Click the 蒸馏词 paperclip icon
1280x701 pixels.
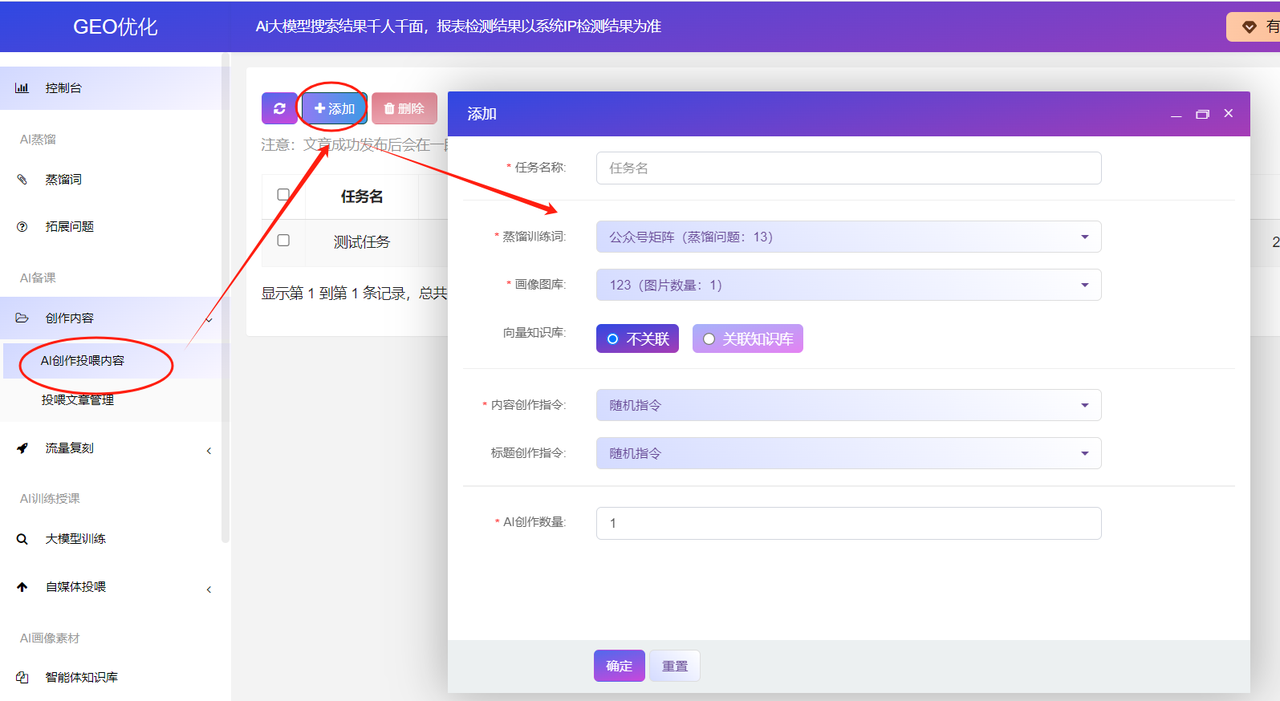[22, 180]
